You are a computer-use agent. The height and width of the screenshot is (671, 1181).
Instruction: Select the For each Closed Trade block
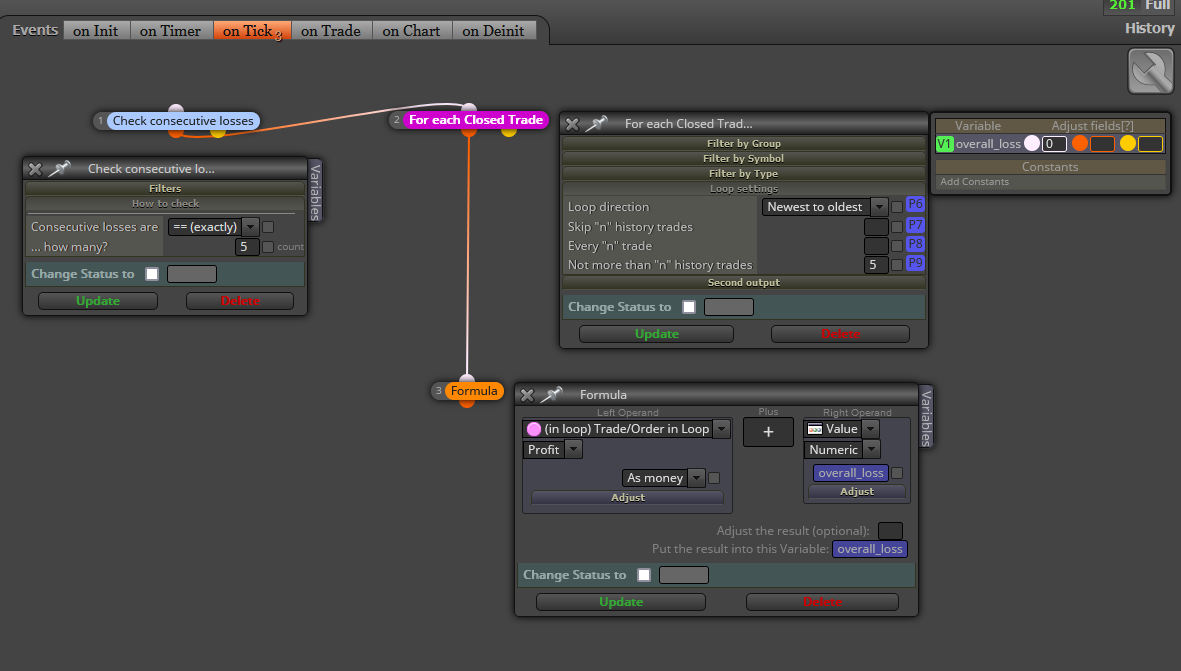pos(475,120)
